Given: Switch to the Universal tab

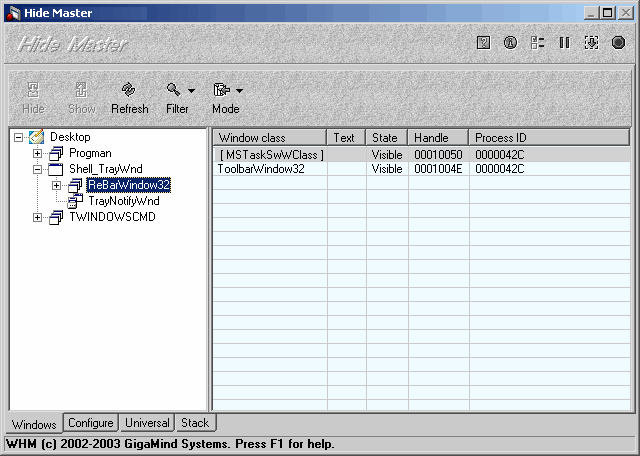Looking at the screenshot, I should (147, 423).
